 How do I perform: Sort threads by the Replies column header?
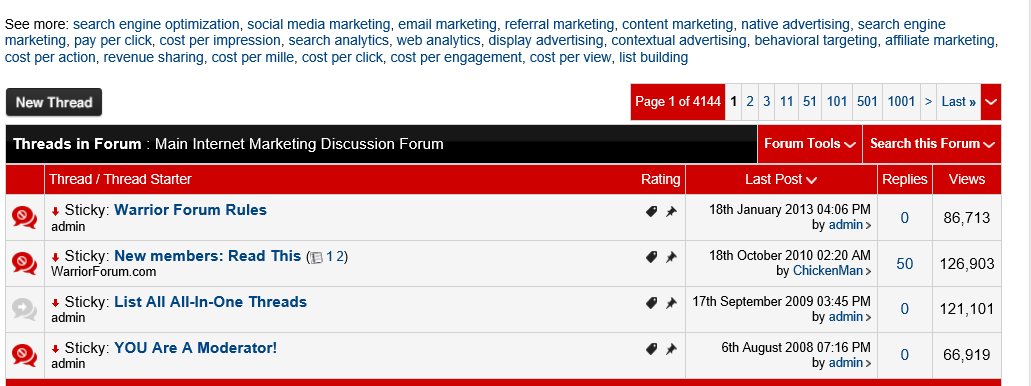click(x=905, y=180)
